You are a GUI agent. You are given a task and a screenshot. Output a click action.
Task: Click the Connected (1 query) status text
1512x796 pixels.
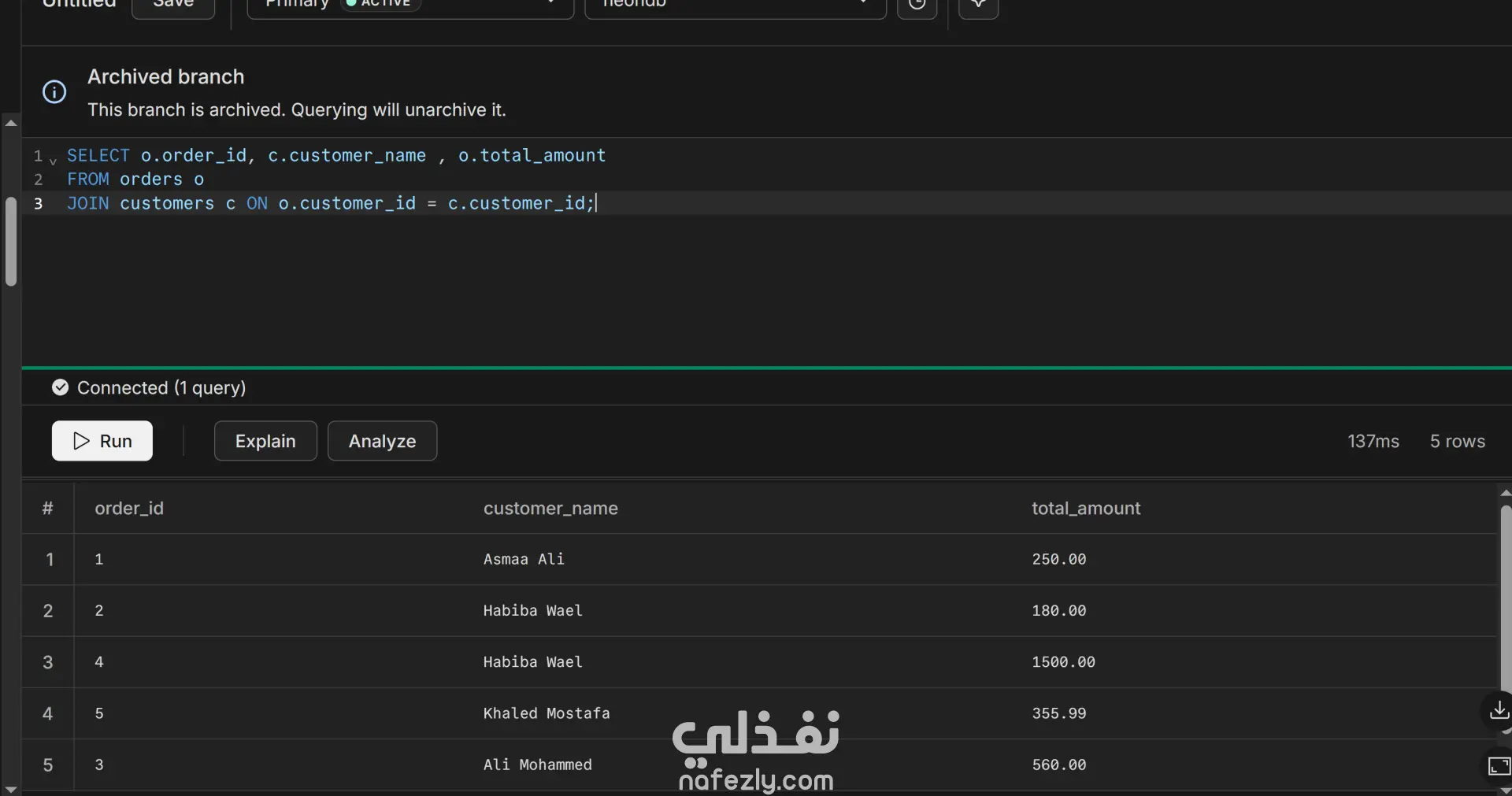pyautogui.click(x=161, y=387)
